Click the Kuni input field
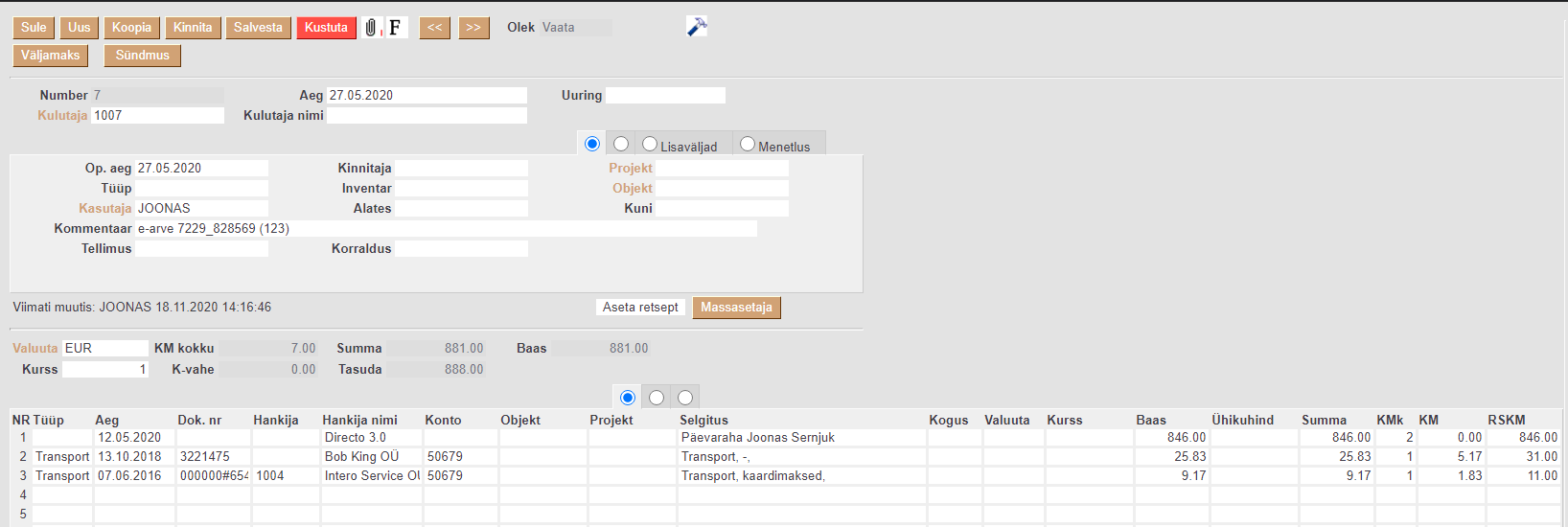This screenshot has height=527, width=1568. (x=722, y=208)
